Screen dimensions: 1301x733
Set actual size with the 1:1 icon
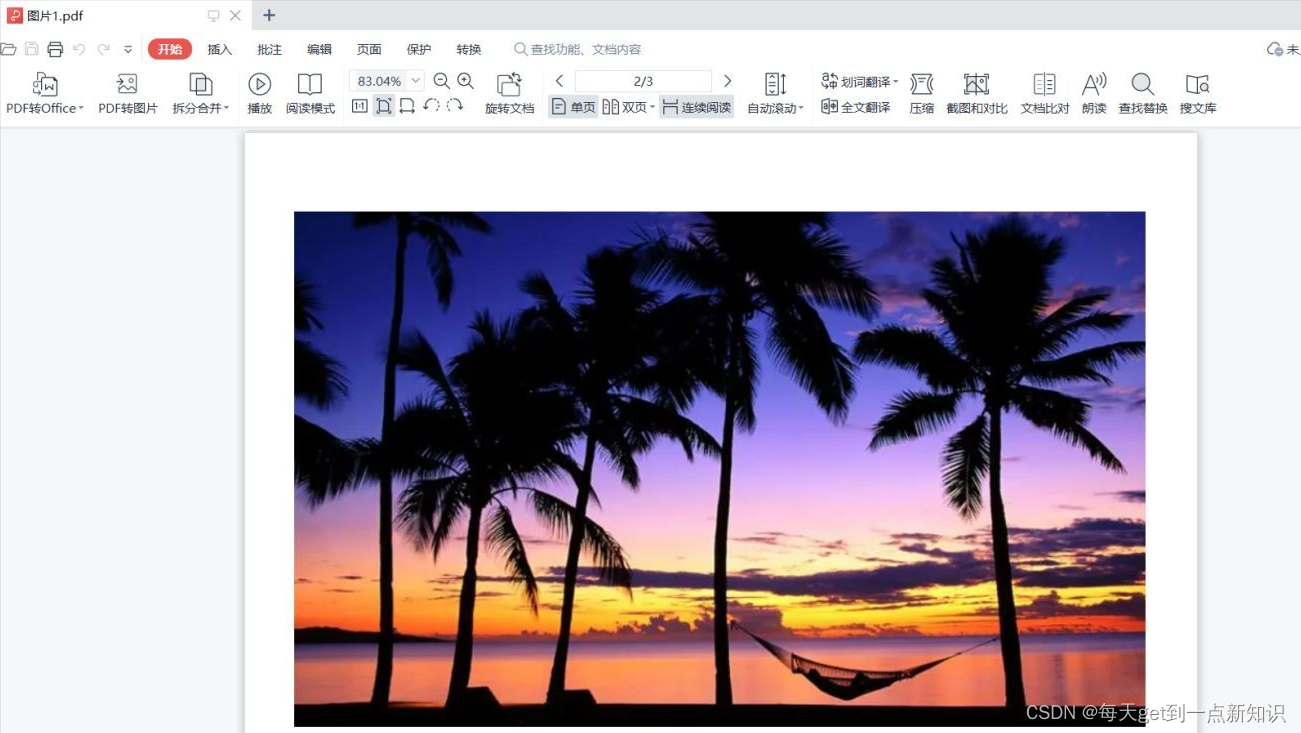[x=359, y=106]
